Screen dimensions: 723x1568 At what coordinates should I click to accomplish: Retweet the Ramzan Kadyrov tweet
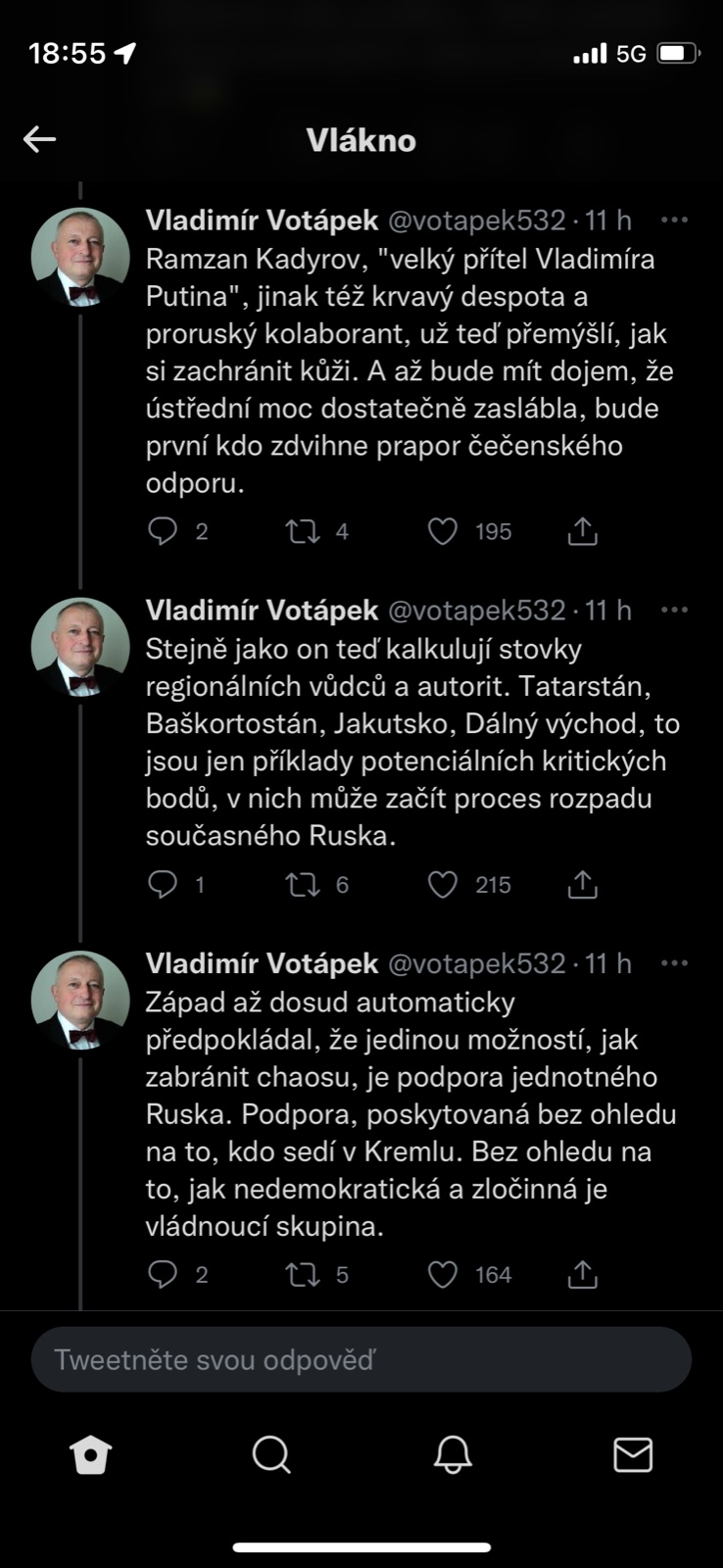tap(302, 531)
